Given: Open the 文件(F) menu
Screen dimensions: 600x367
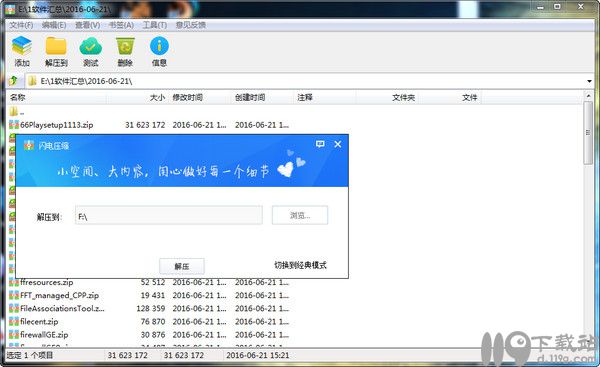Looking at the screenshot, I should pyautogui.click(x=21, y=25).
